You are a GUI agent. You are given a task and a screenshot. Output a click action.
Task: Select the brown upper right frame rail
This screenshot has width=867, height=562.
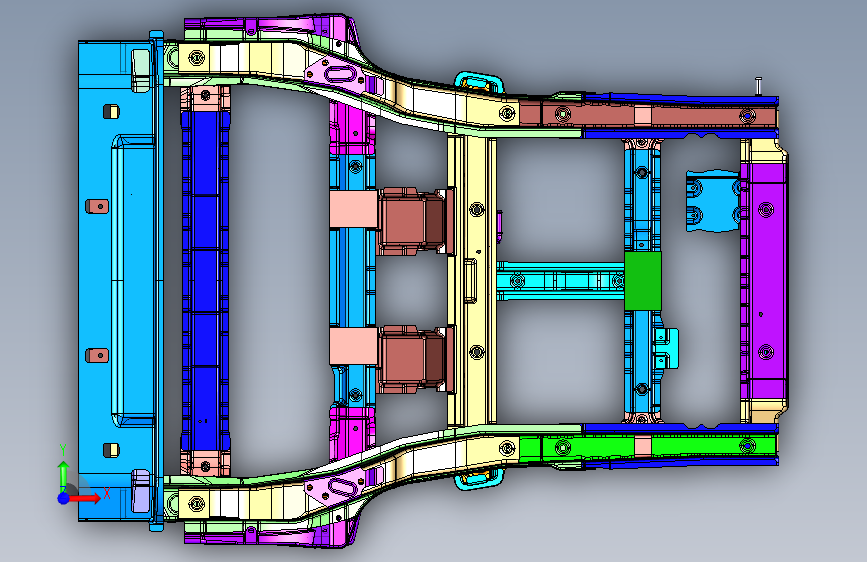click(x=648, y=116)
